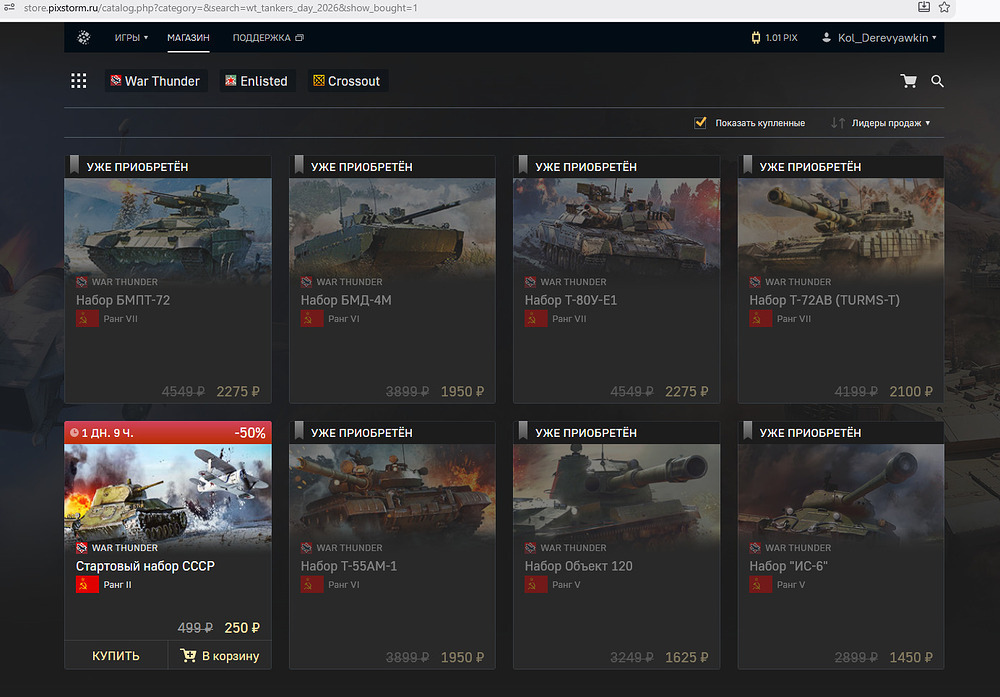Click the clock timer icon on discount banner

click(x=74, y=432)
